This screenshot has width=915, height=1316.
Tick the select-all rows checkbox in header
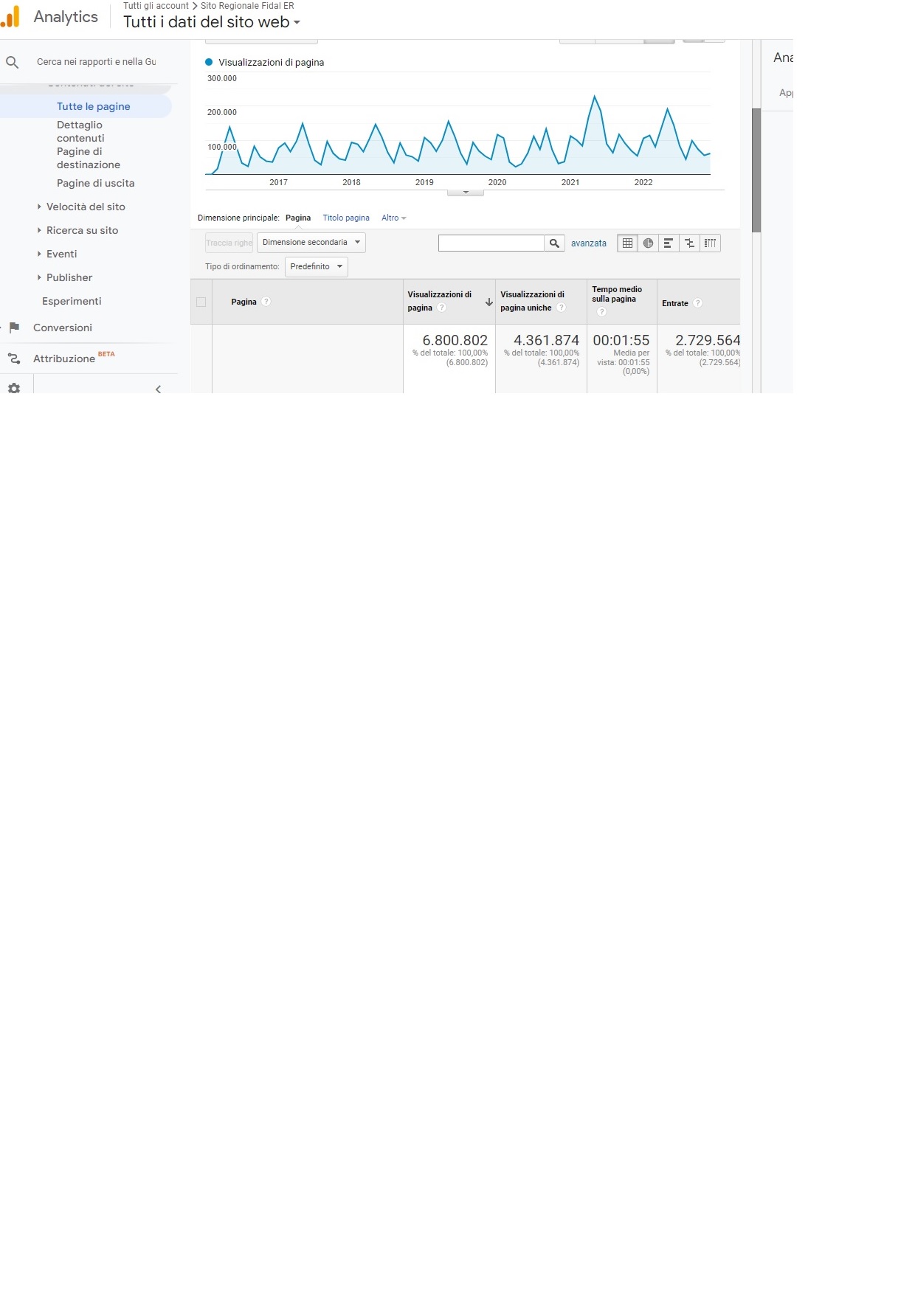tap(201, 302)
